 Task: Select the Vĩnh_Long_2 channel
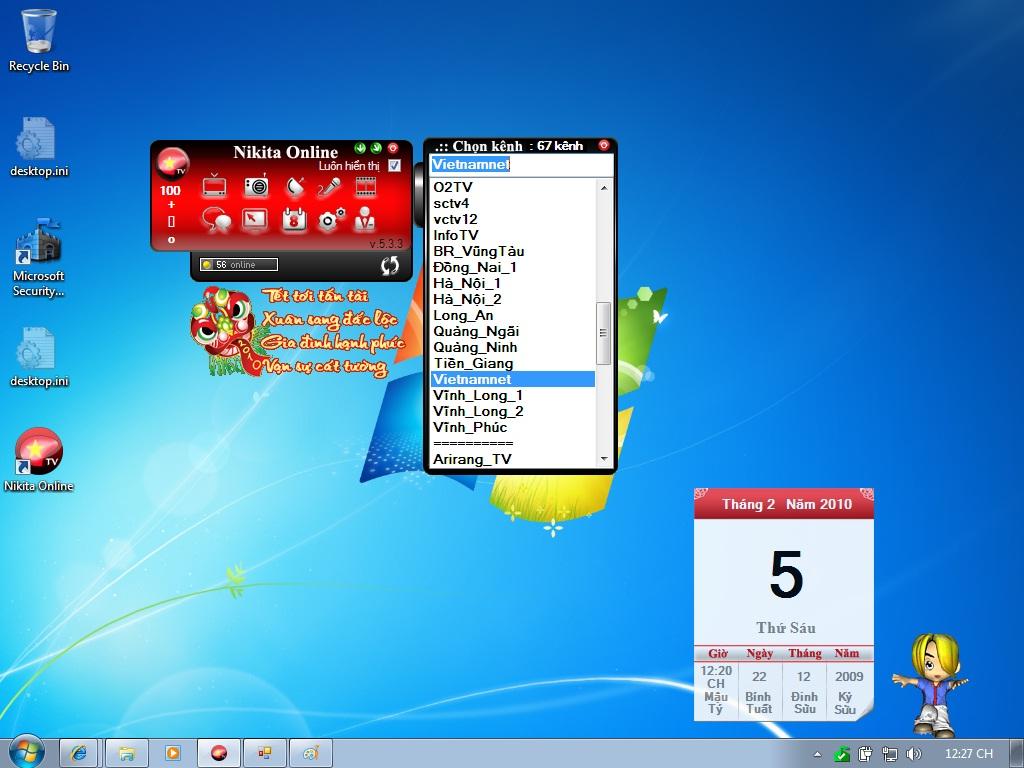513,411
